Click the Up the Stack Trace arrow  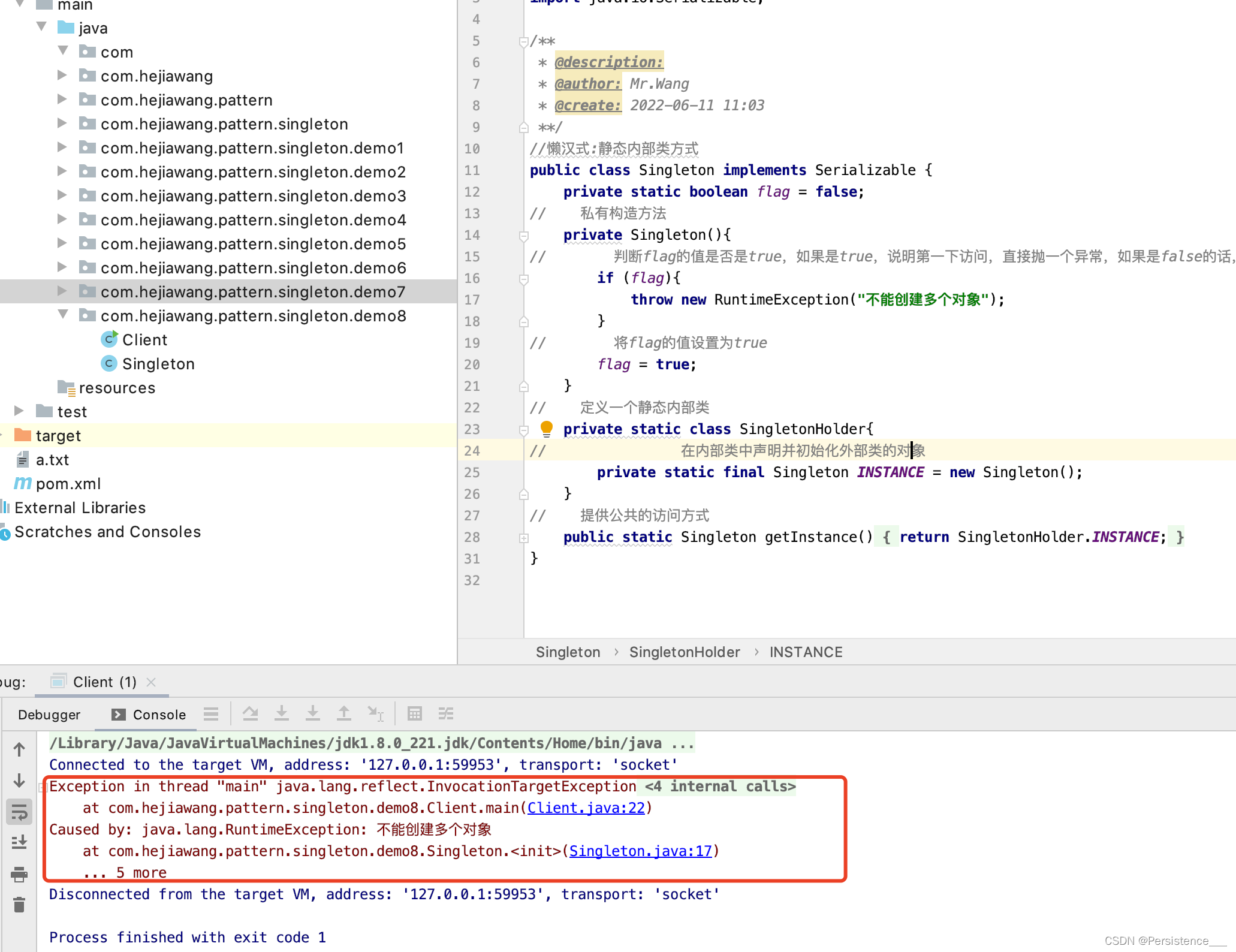(19, 749)
